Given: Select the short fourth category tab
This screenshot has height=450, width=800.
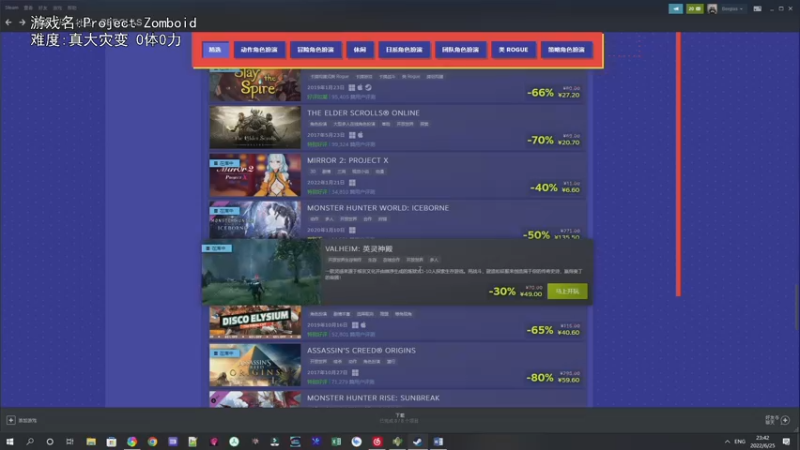Looking at the screenshot, I should 360,49.
